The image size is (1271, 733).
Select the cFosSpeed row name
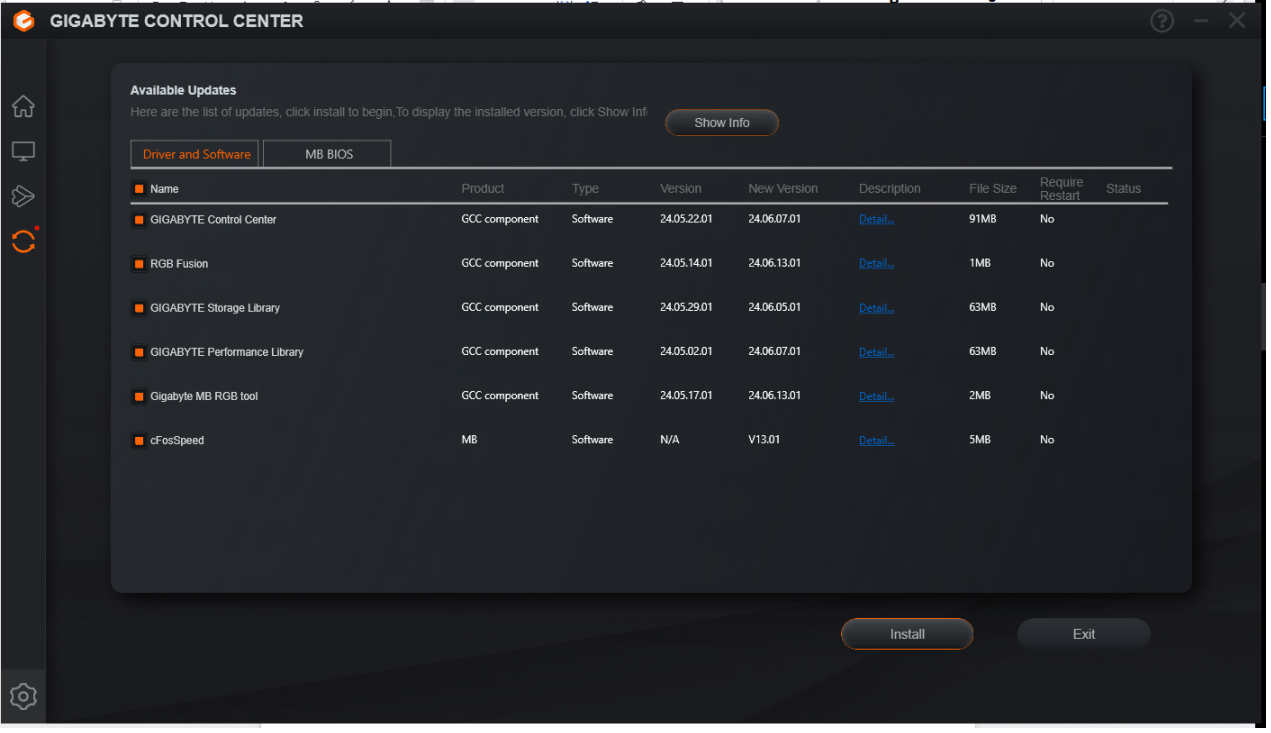[177, 440]
